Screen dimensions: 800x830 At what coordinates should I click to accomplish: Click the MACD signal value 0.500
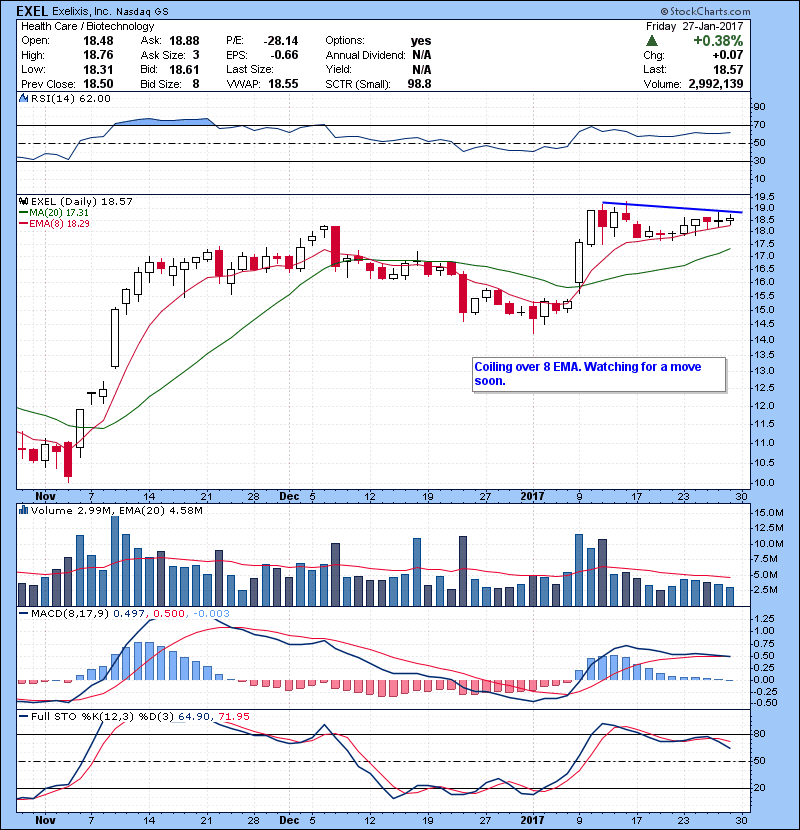pos(169,614)
